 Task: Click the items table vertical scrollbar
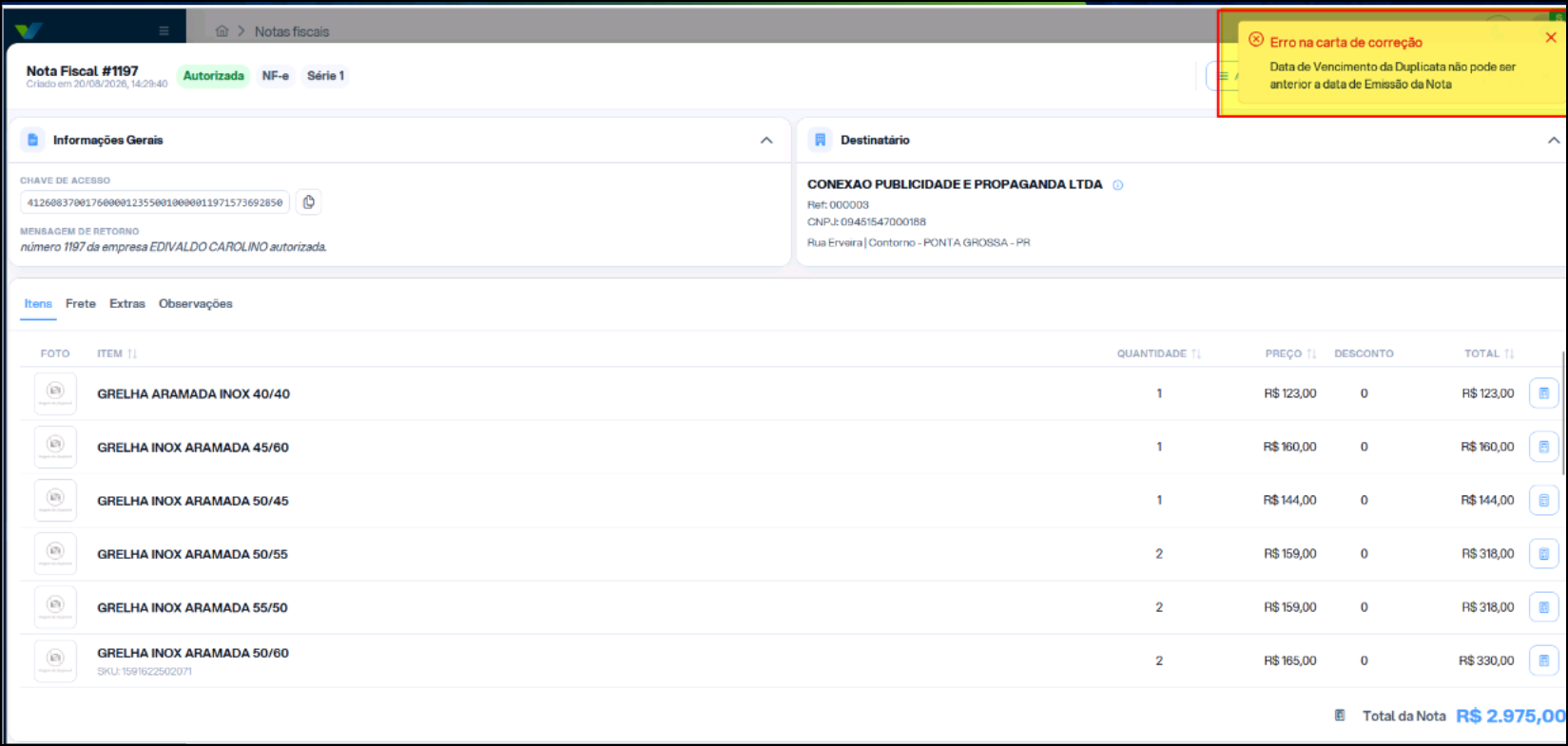[x=1562, y=413]
